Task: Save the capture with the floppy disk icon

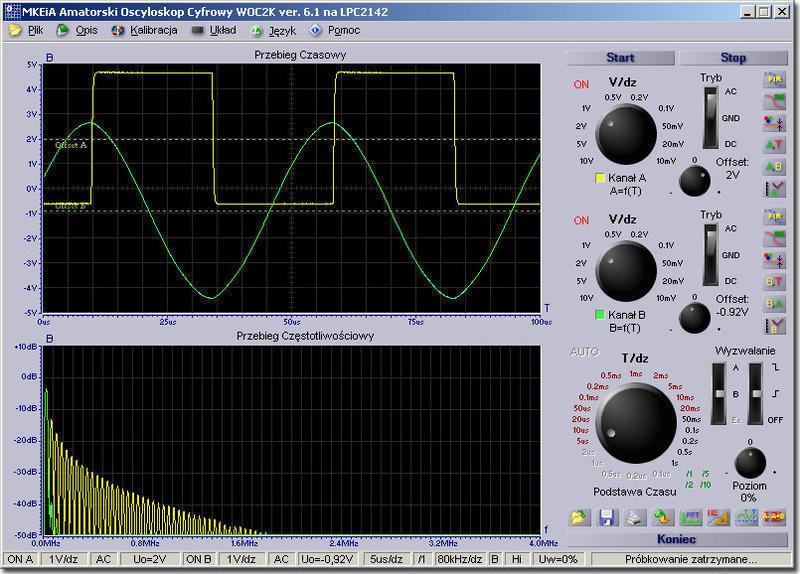Action: click(x=606, y=517)
